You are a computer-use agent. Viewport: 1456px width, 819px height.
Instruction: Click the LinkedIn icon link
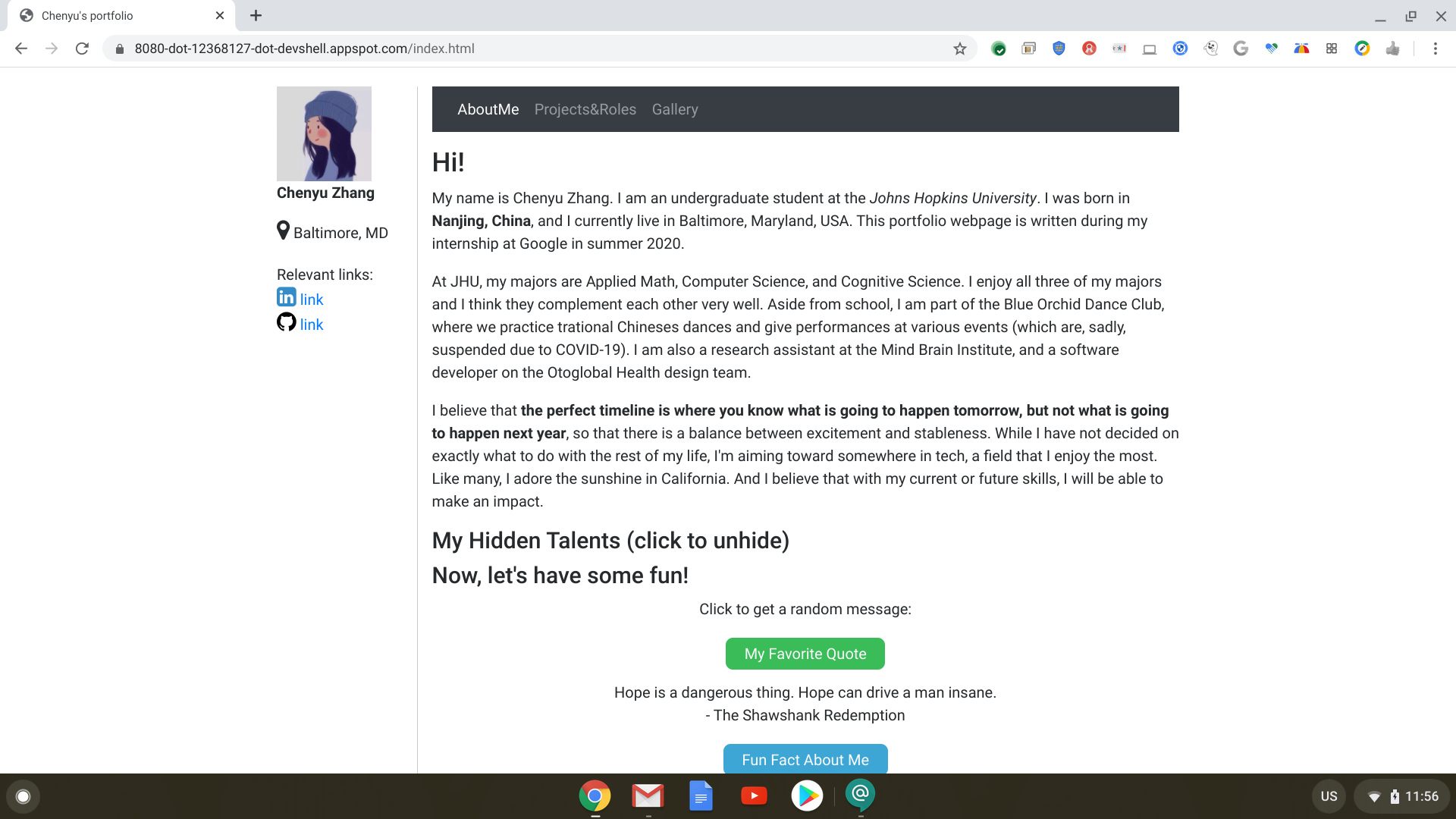pos(286,297)
